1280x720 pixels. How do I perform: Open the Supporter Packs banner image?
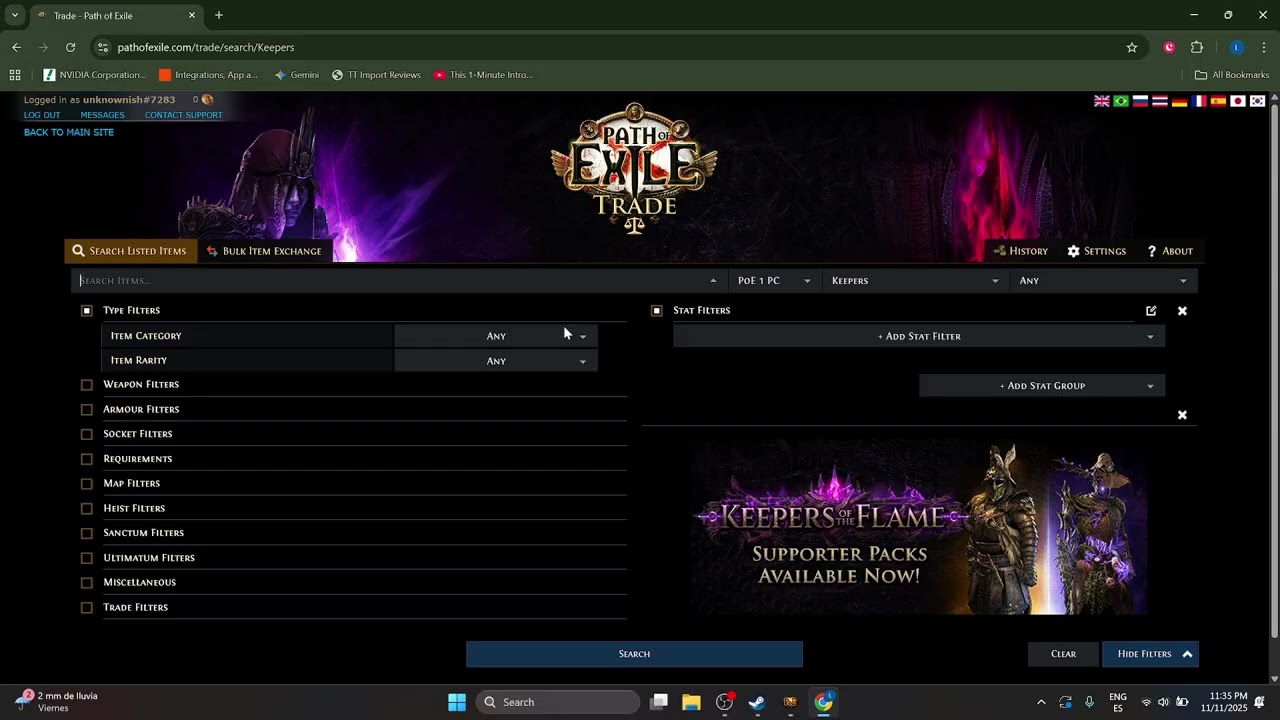(x=918, y=528)
